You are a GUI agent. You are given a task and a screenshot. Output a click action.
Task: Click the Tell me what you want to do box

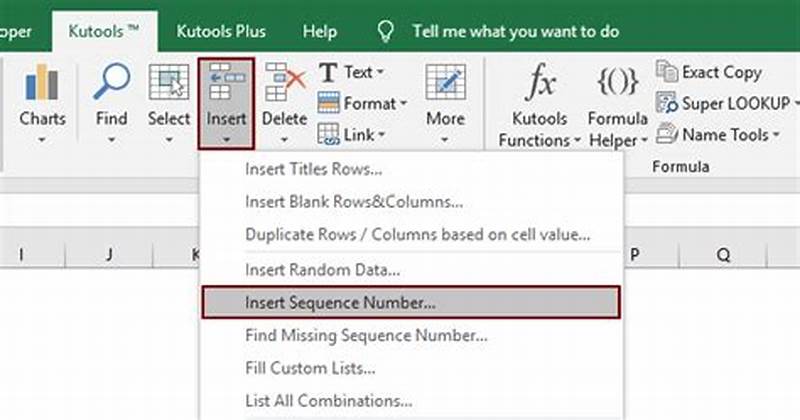coord(515,31)
